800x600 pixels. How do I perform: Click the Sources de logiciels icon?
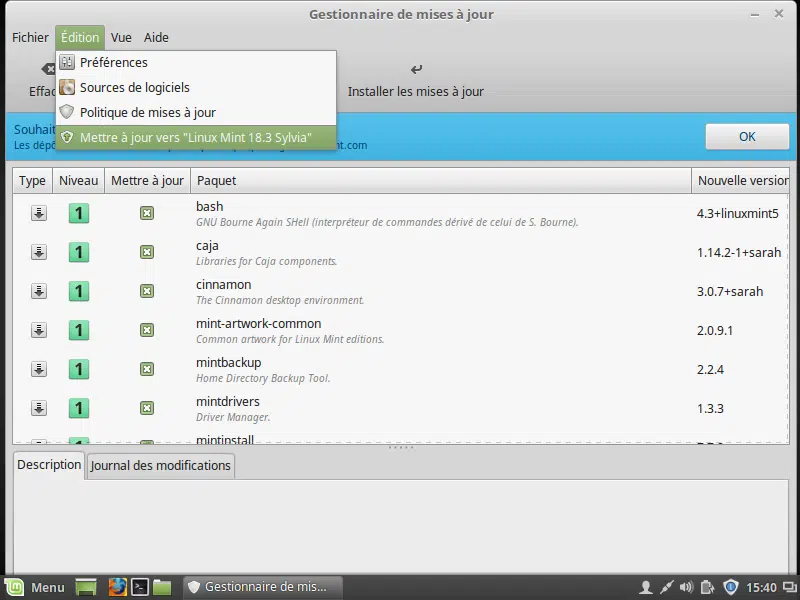(67, 87)
